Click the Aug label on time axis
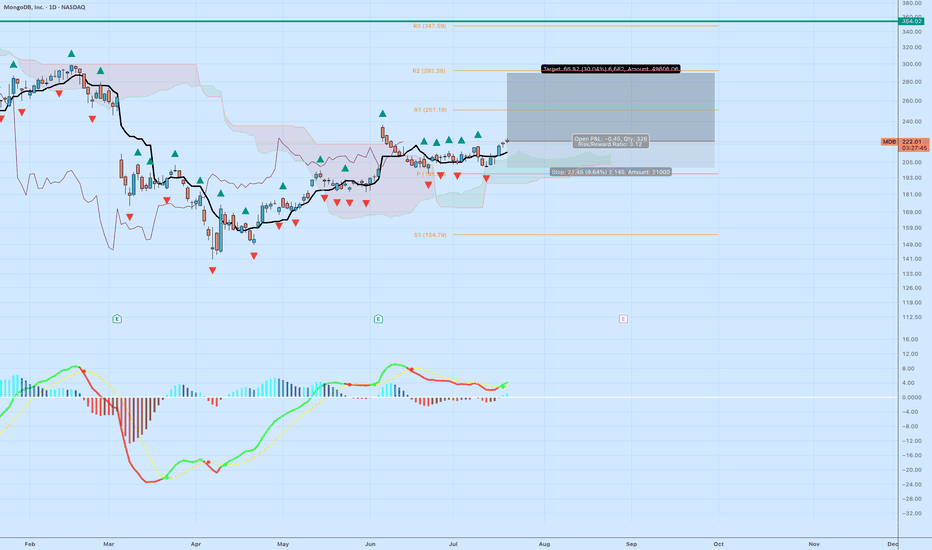The height and width of the screenshot is (550, 932). pos(544,543)
